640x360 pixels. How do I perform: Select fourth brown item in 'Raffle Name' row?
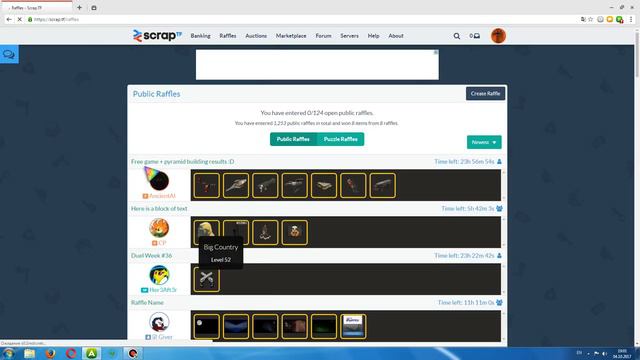tap(295, 326)
